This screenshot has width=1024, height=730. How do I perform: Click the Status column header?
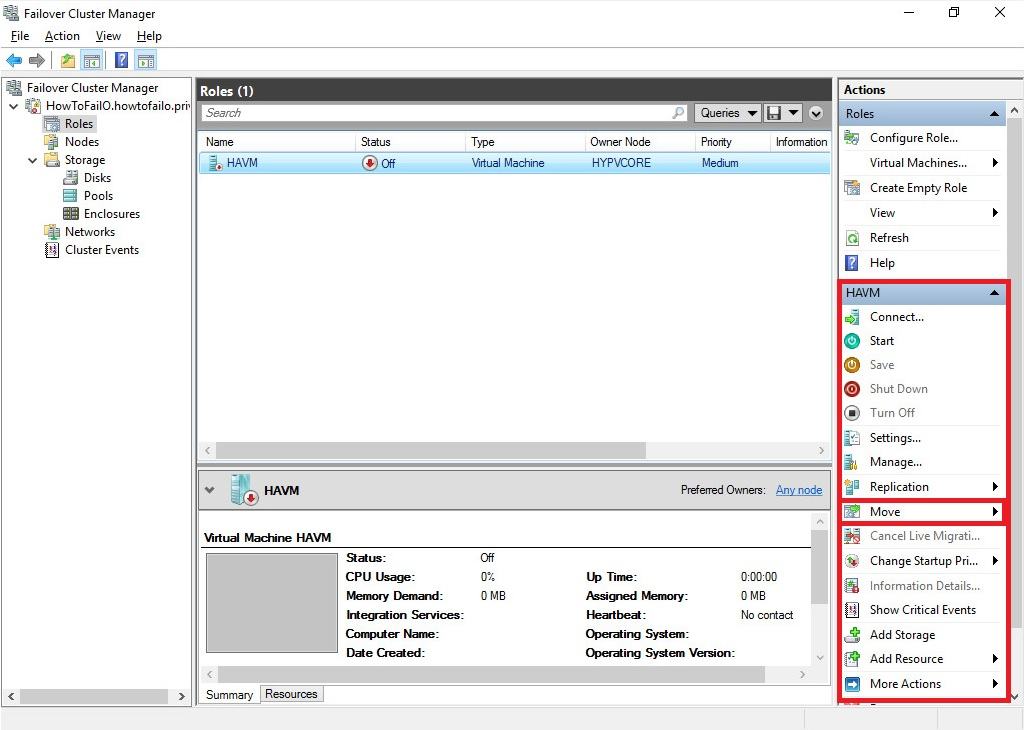411,142
